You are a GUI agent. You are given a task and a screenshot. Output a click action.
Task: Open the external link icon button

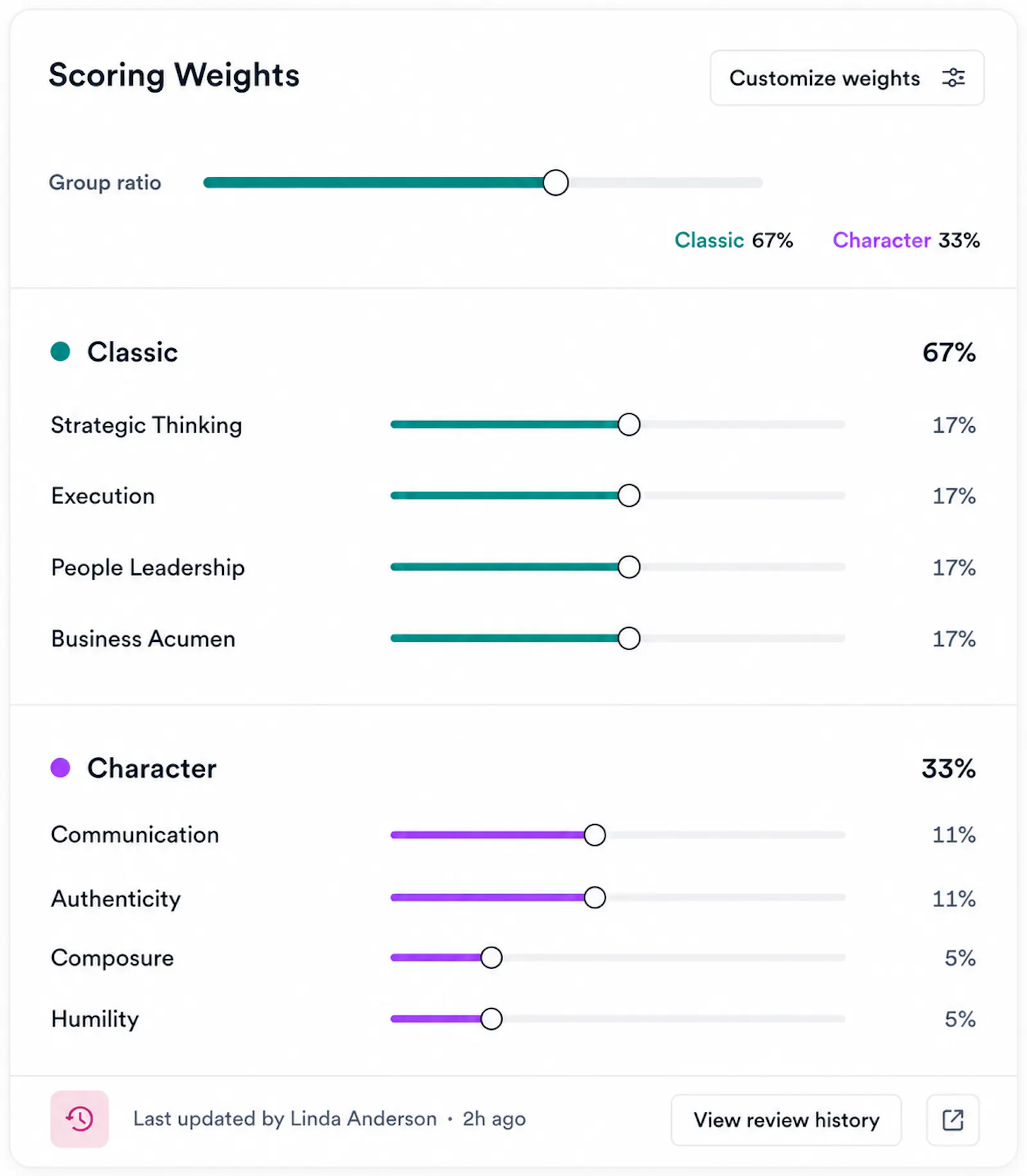pos(953,1120)
